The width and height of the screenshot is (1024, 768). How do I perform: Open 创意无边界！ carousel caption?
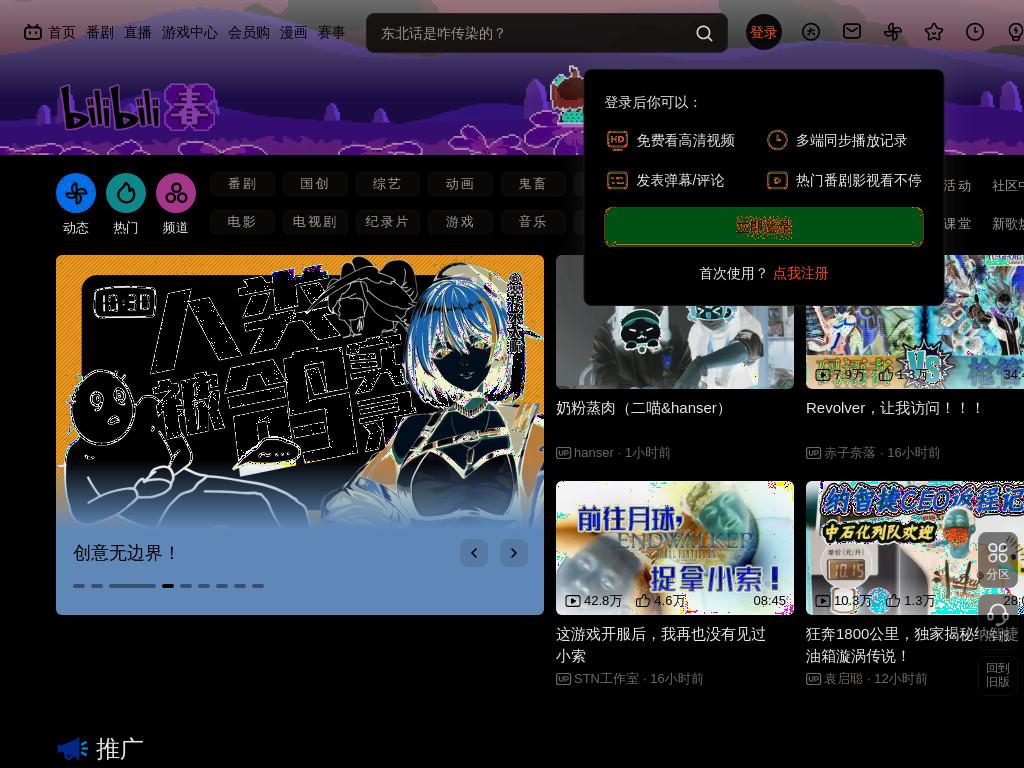tap(125, 553)
